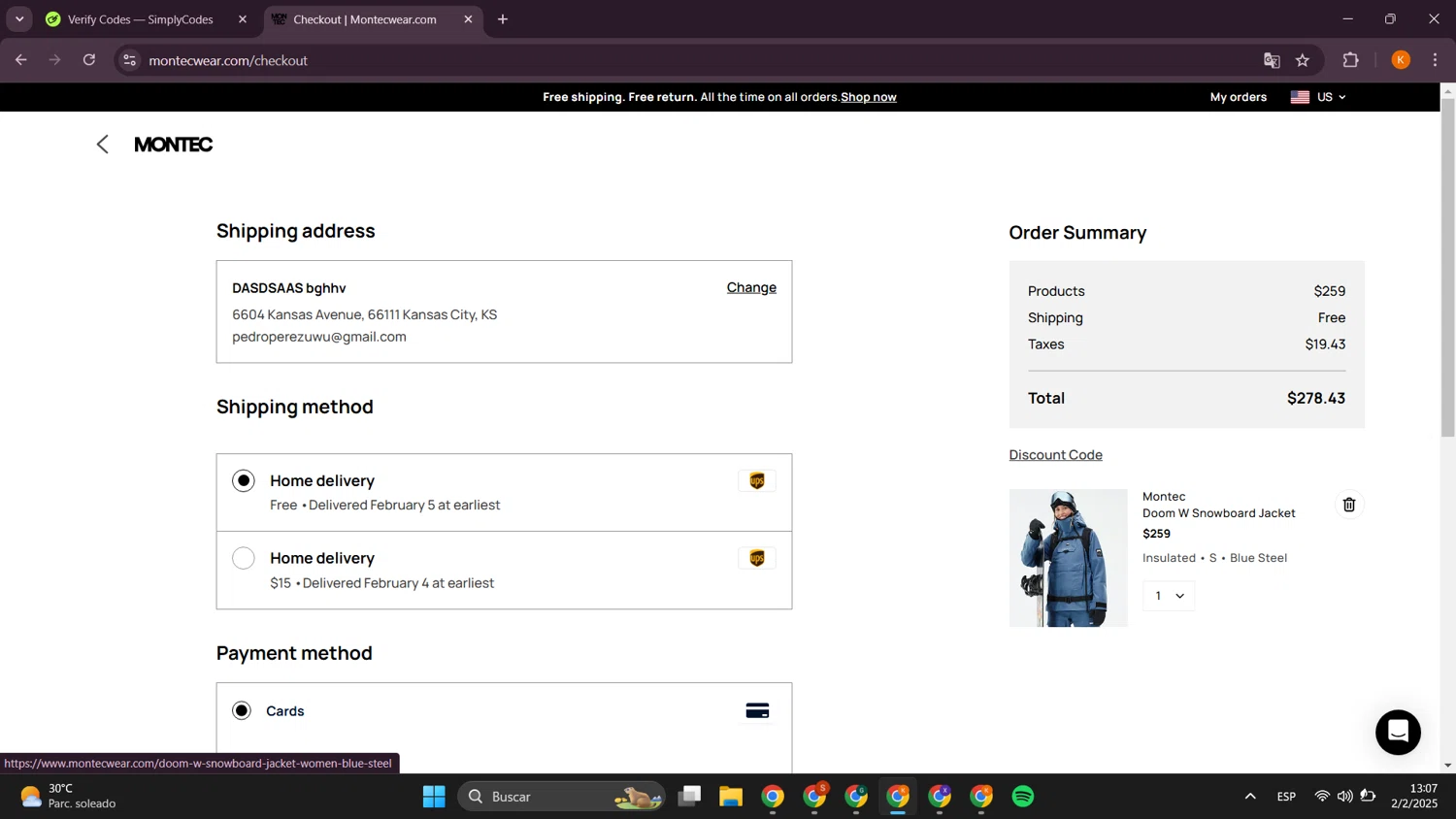Open File Explorer from the taskbar

click(731, 797)
